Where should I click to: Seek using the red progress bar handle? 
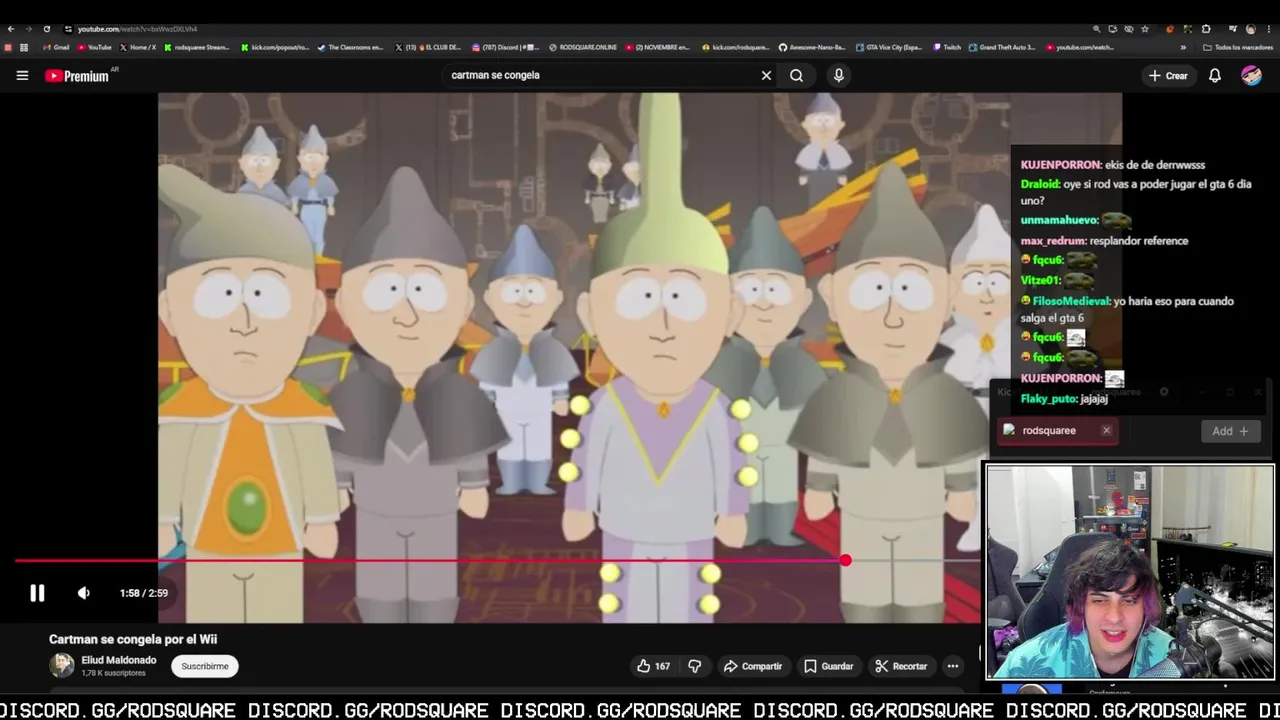click(846, 561)
